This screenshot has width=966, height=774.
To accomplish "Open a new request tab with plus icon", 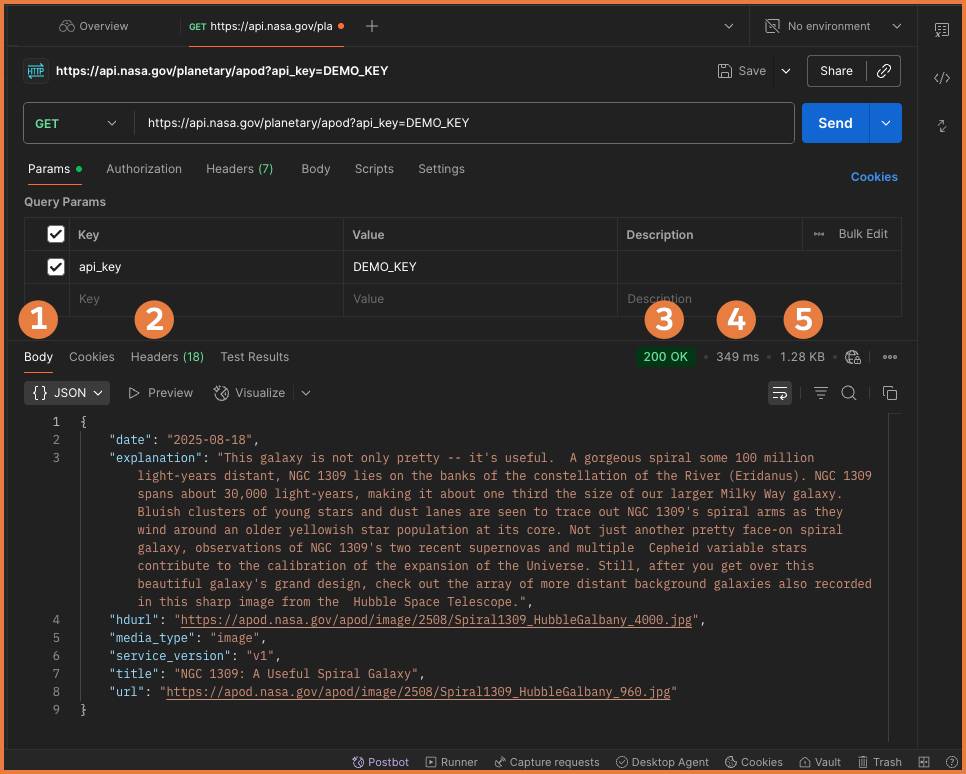I will pyautogui.click(x=371, y=26).
